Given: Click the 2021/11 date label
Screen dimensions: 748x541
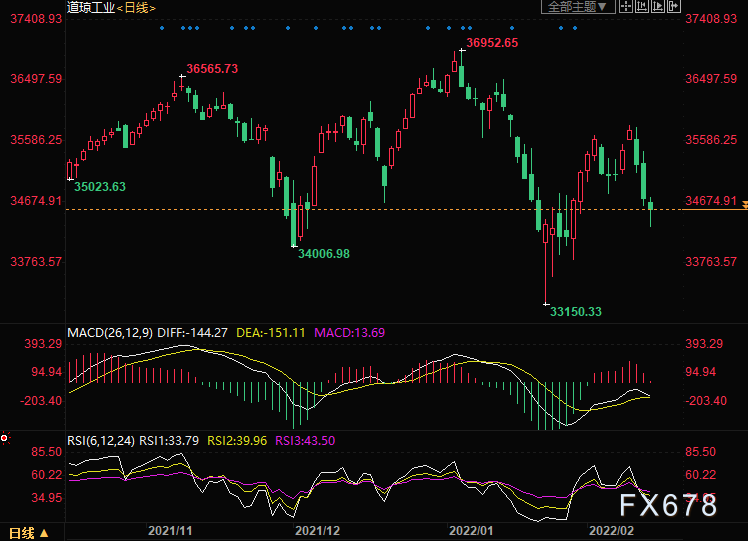Looking at the screenshot, I should 170,531.
